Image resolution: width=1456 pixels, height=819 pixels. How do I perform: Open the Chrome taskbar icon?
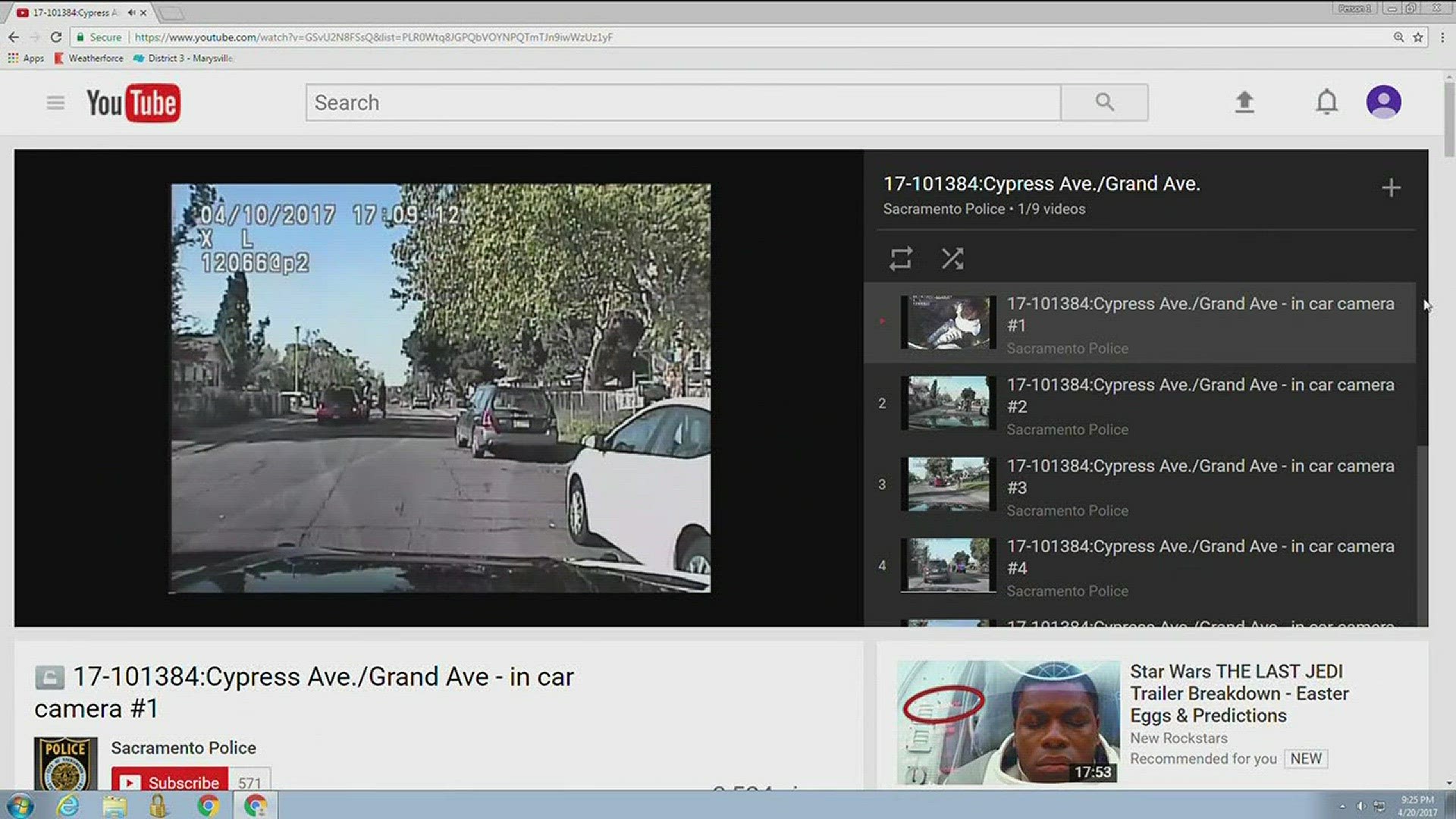point(207,805)
